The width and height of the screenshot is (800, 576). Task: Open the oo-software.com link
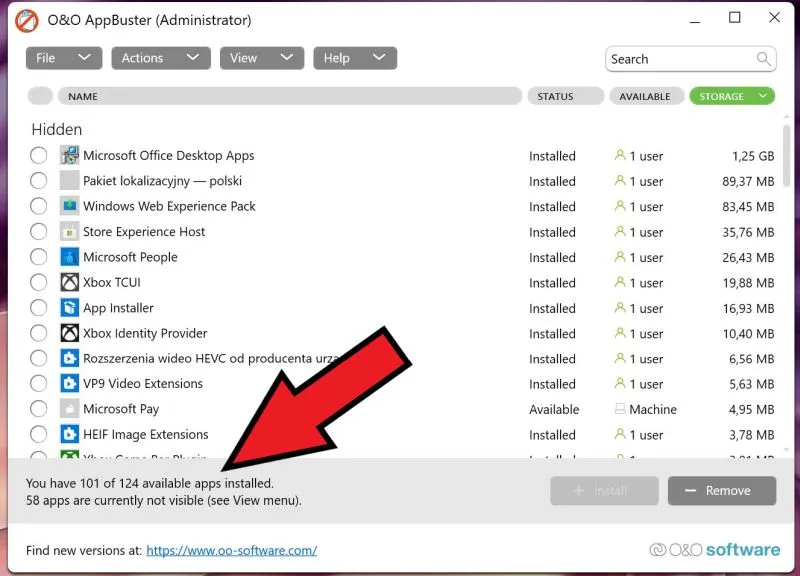tap(231, 550)
